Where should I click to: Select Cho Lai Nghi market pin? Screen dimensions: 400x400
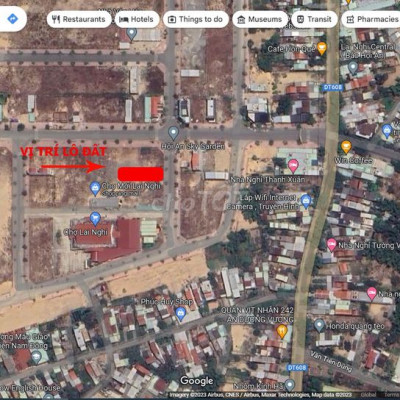click(95, 219)
